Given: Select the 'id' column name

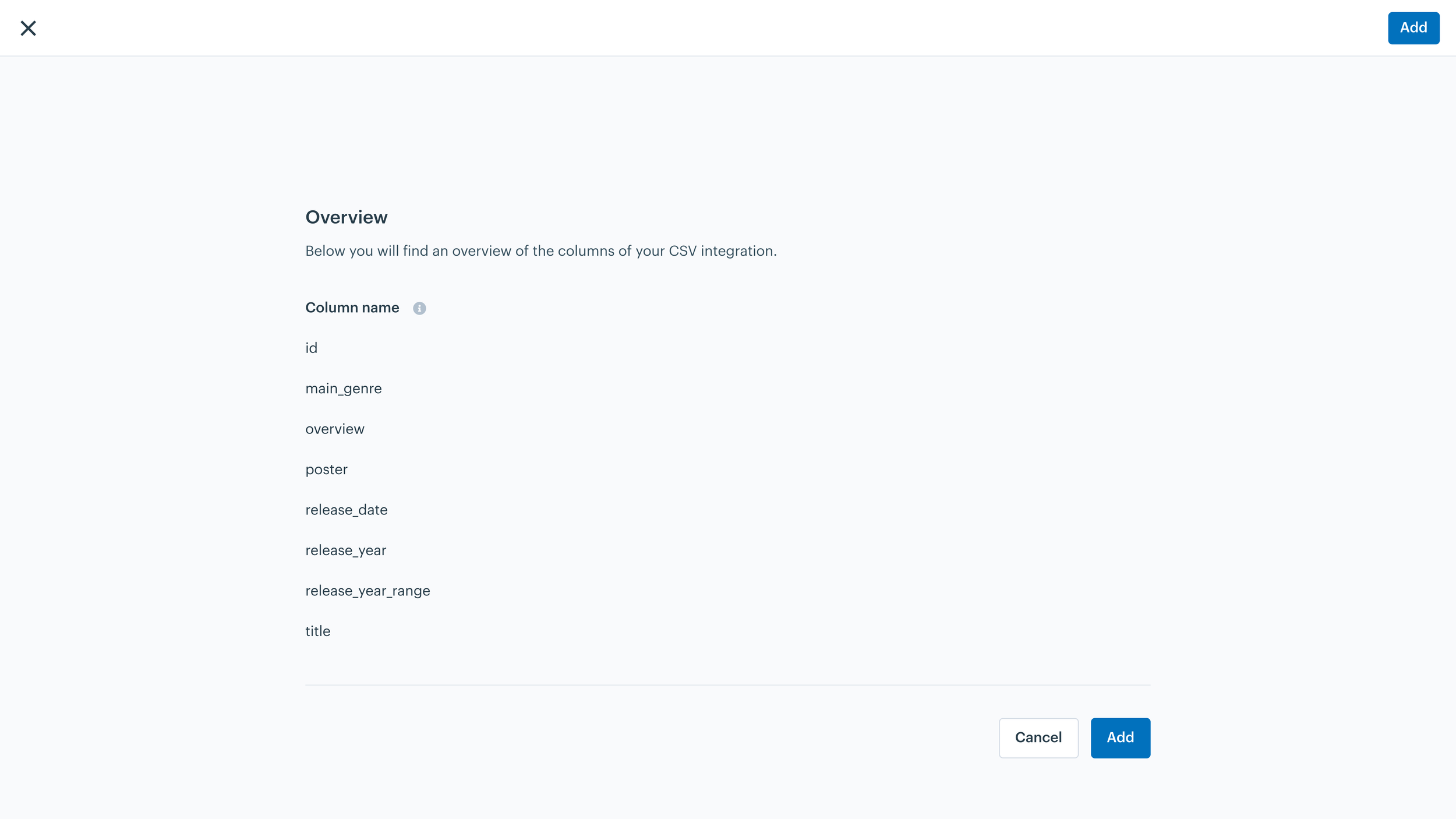Looking at the screenshot, I should (312, 348).
